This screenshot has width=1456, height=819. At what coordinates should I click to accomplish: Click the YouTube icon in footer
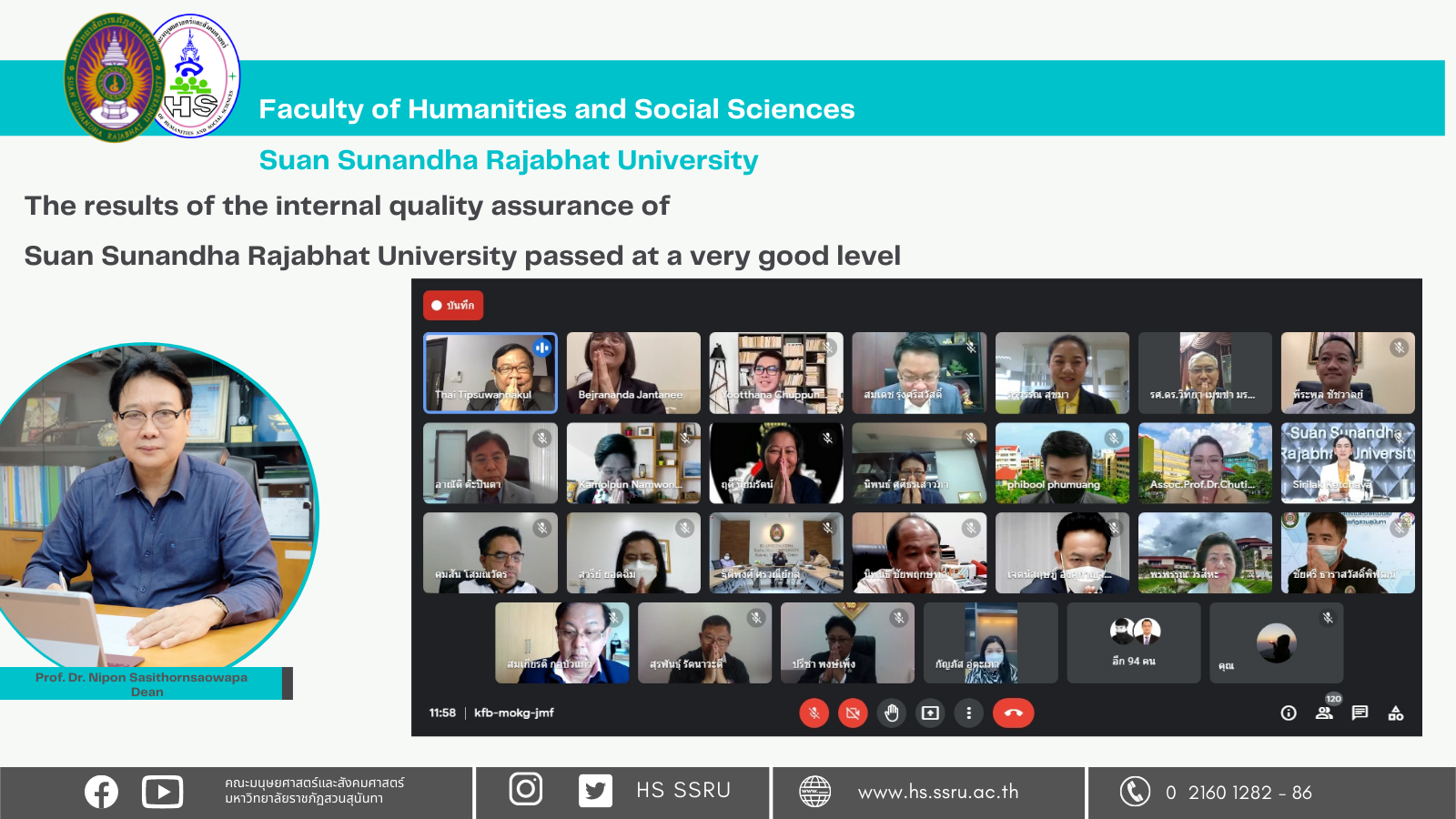coord(162,792)
